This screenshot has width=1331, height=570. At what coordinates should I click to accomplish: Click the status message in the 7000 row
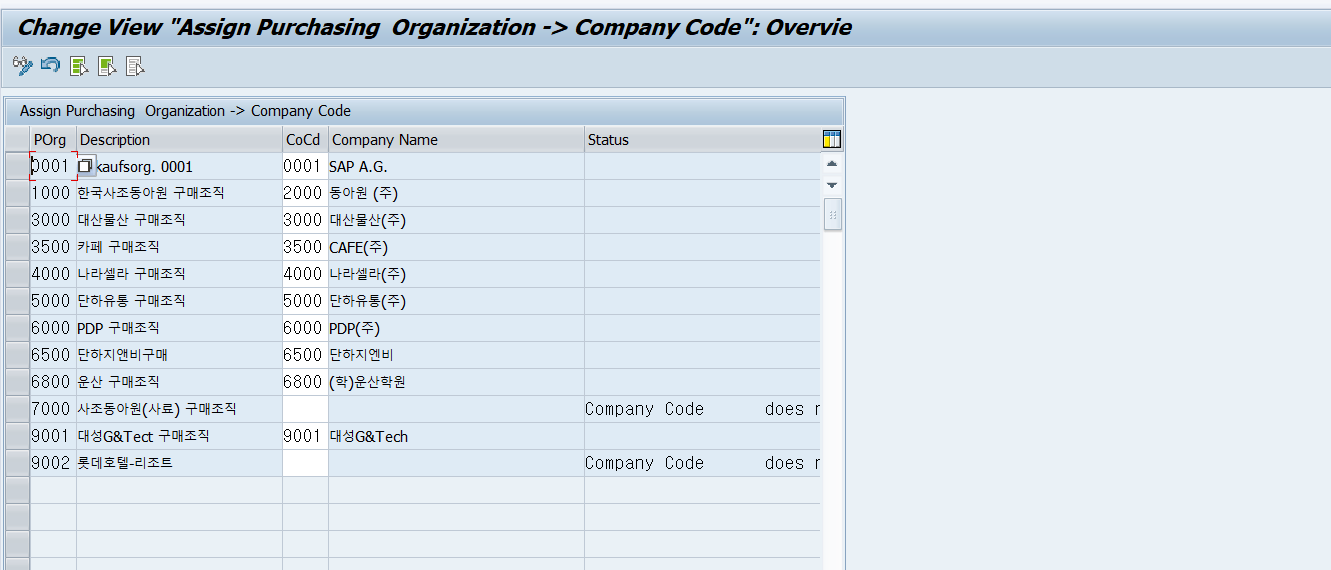coord(702,409)
